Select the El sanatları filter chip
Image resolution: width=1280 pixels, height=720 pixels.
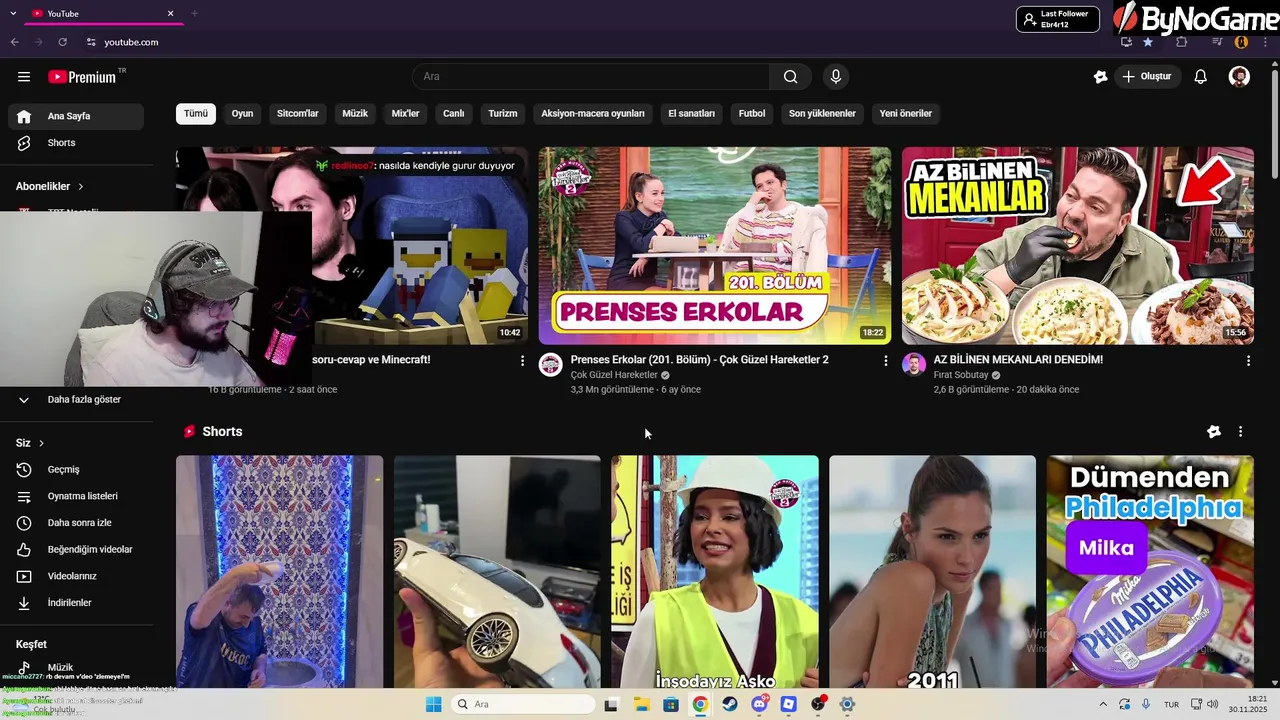[692, 114]
